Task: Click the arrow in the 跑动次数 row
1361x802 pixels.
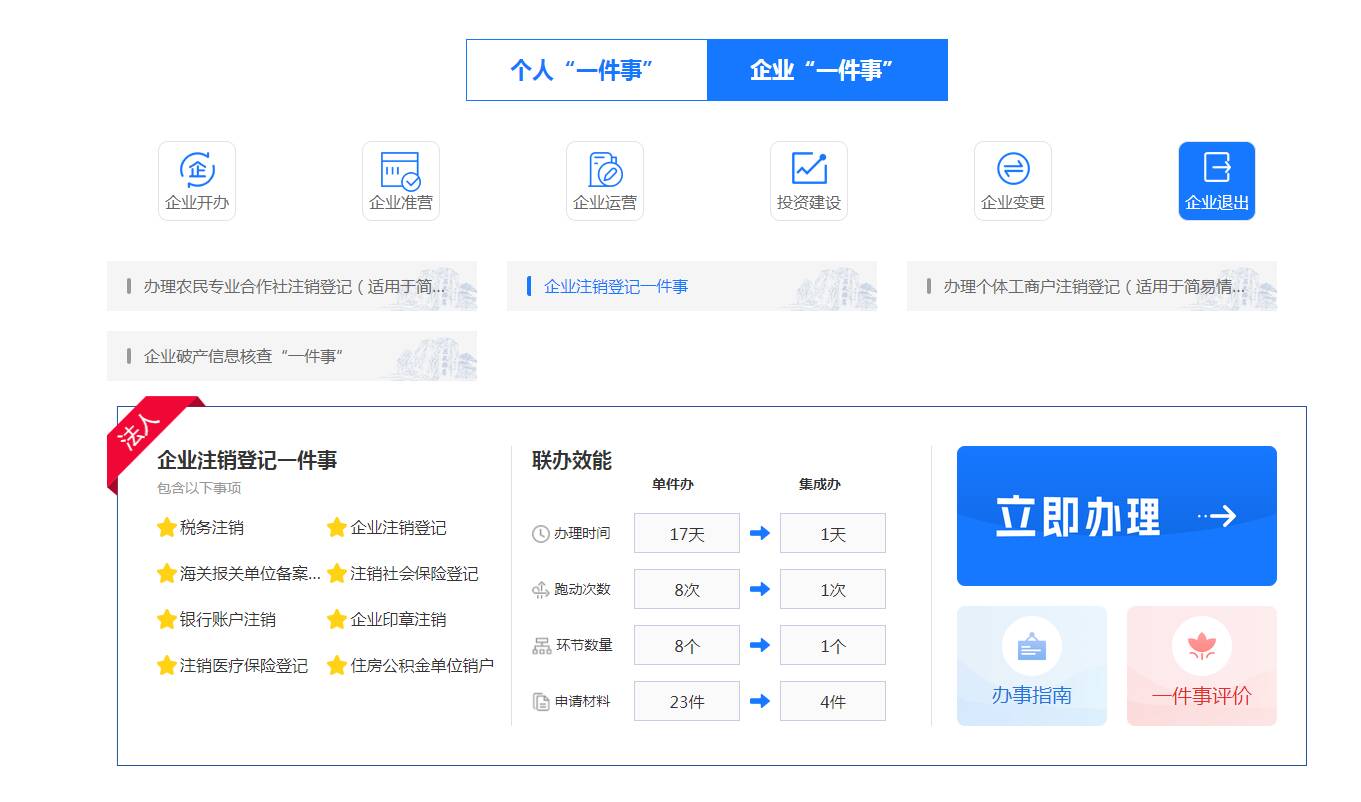Action: click(x=760, y=589)
